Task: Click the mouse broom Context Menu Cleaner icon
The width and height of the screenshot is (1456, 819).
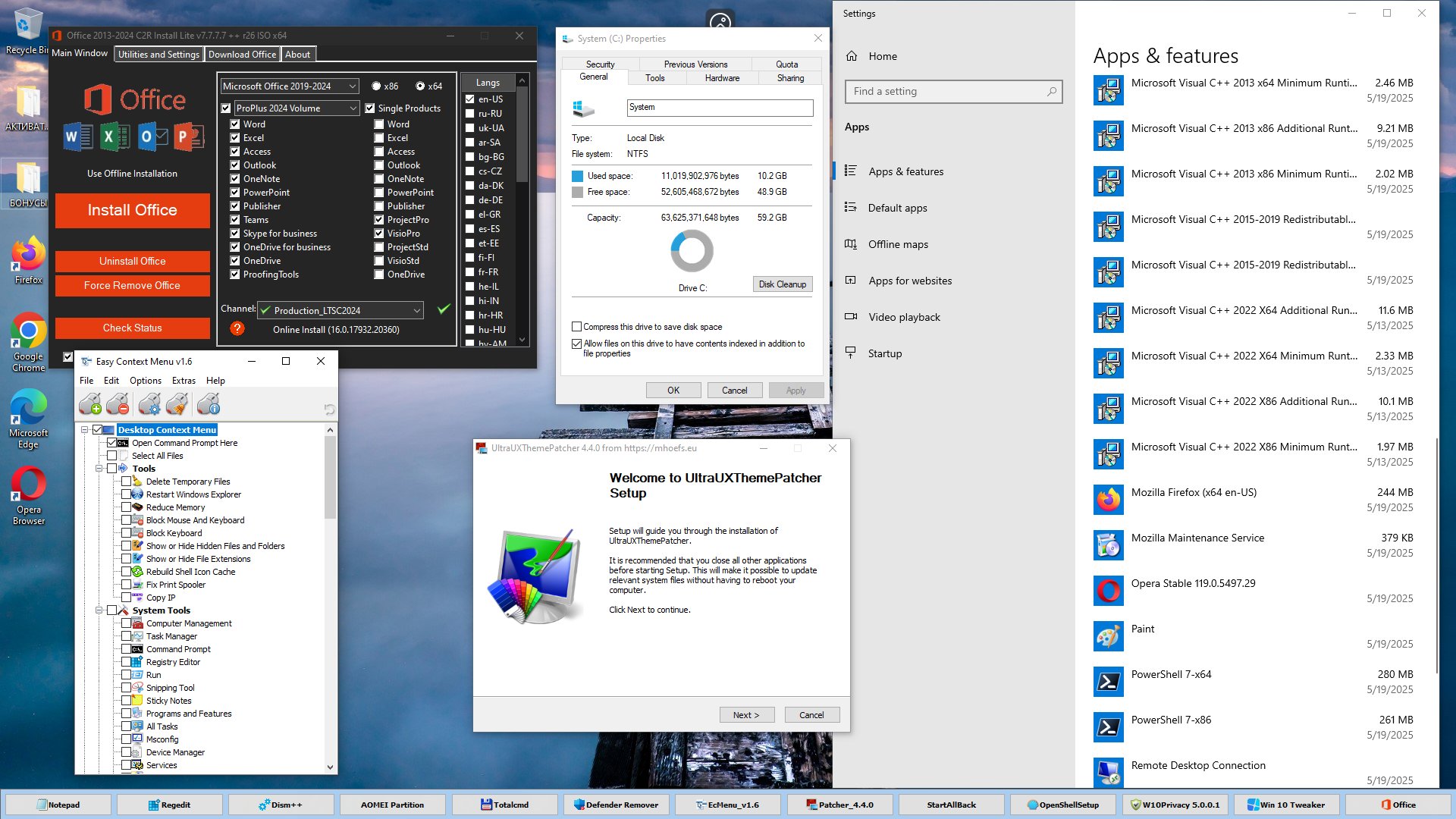Action: click(177, 404)
